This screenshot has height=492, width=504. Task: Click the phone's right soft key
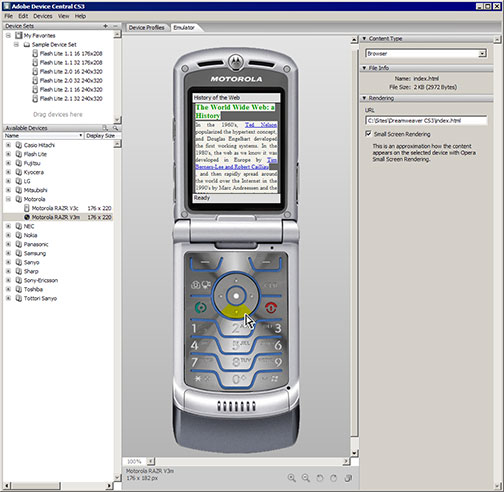pyautogui.click(x=266, y=263)
